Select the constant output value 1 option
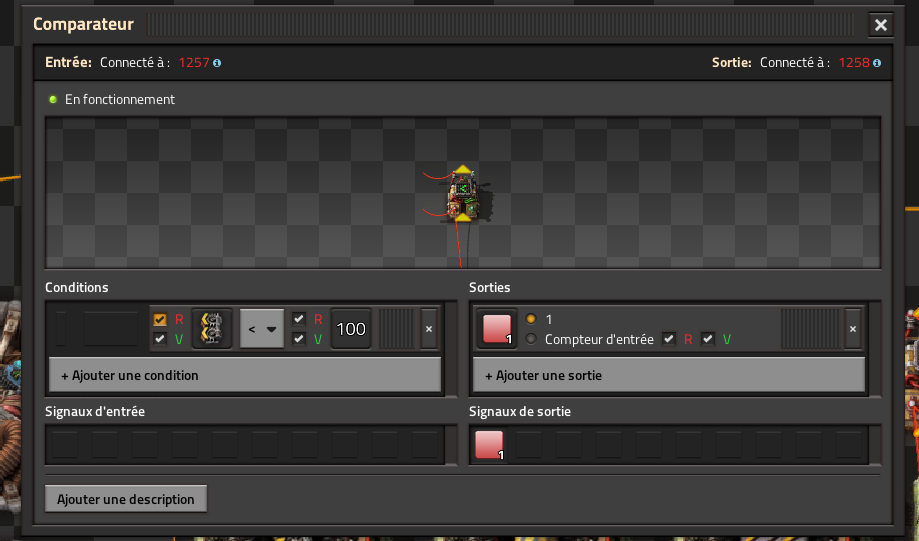This screenshot has width=919, height=541. [x=531, y=320]
